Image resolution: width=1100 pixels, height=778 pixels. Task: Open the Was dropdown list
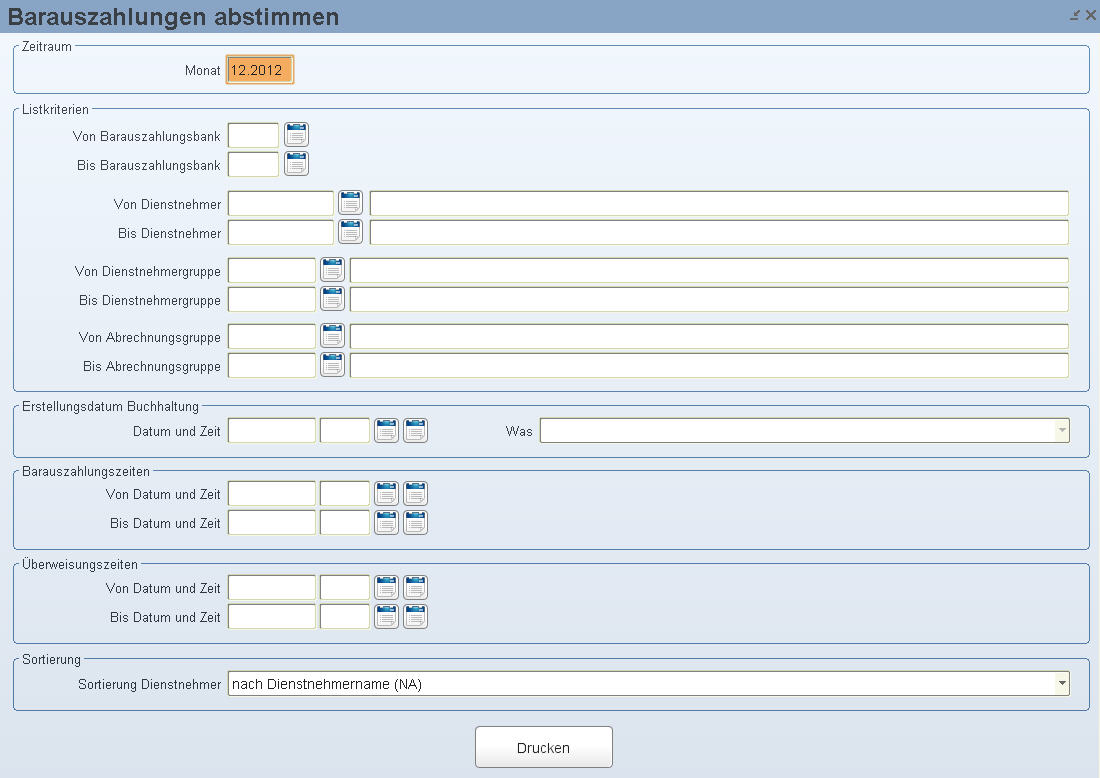point(1062,430)
